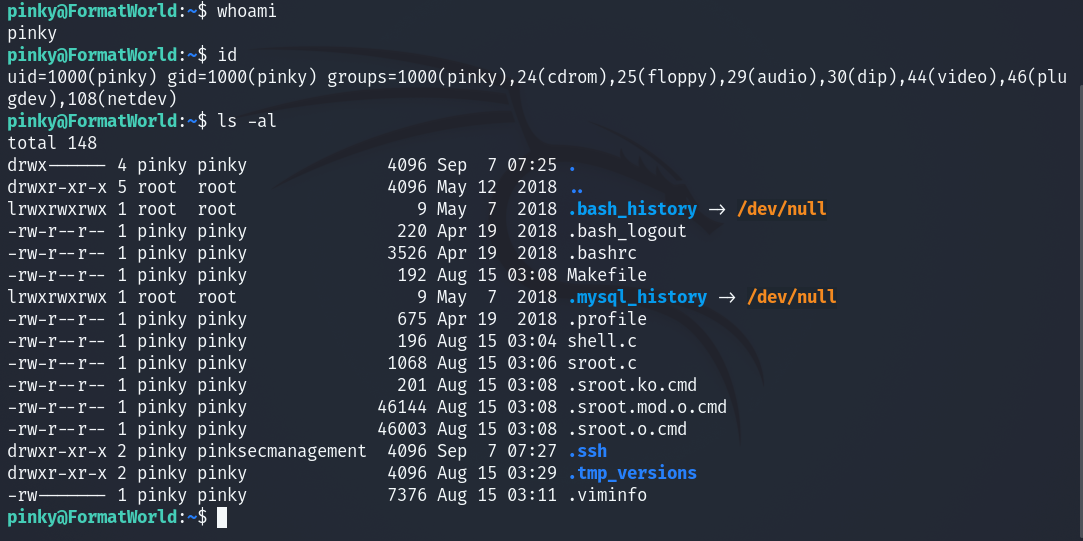Click the .sroot.mod.o.cmd filename
1083x541 pixels.
point(646,407)
